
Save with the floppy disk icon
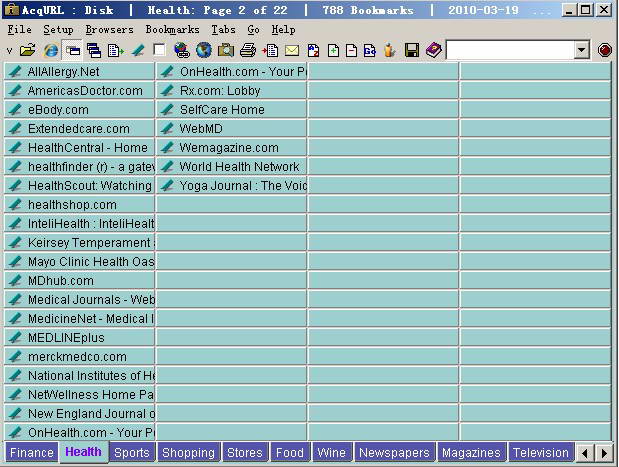412,50
